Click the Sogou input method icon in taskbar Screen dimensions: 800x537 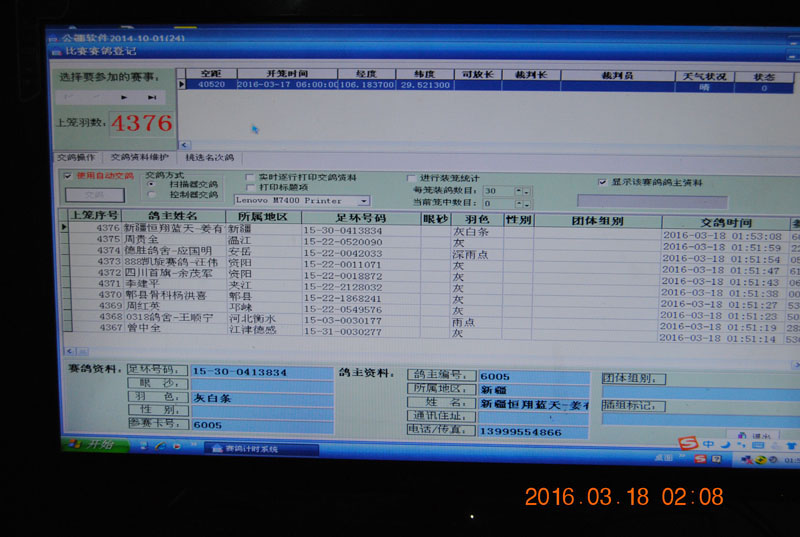[x=687, y=443]
